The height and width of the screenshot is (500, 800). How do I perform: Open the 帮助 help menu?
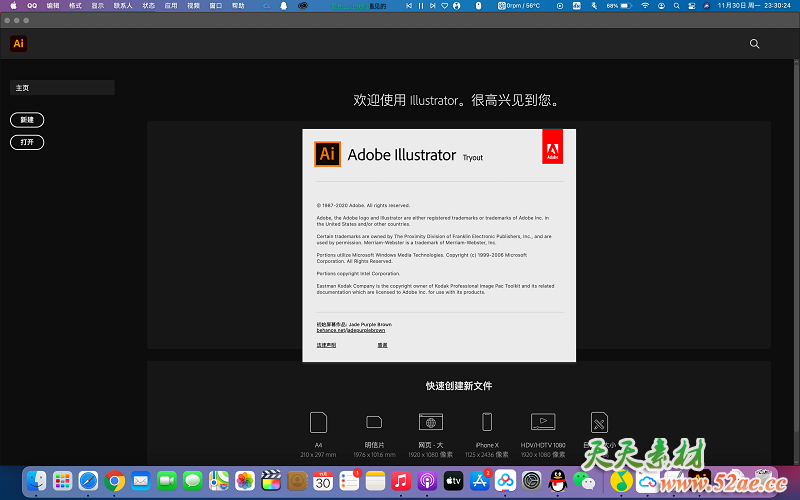[x=238, y=6]
